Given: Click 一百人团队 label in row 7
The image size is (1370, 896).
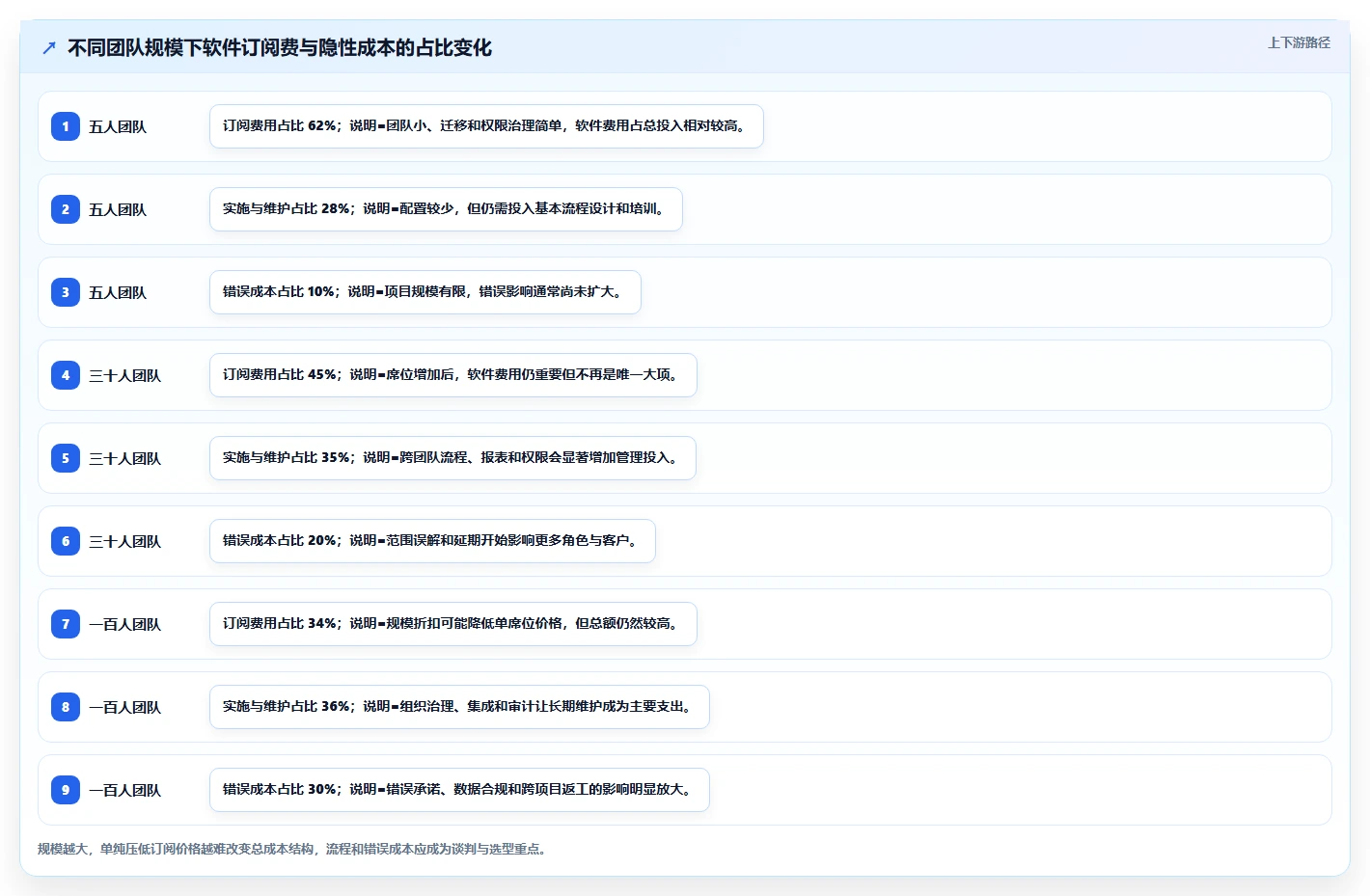Looking at the screenshot, I should pyautogui.click(x=125, y=624).
